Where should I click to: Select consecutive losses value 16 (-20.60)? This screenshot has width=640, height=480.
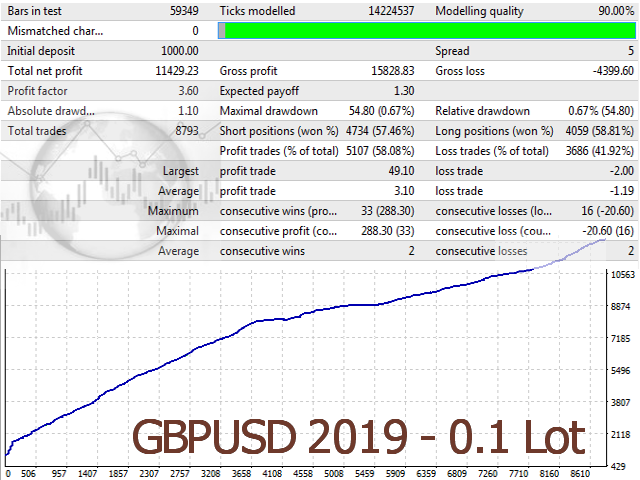pos(607,211)
